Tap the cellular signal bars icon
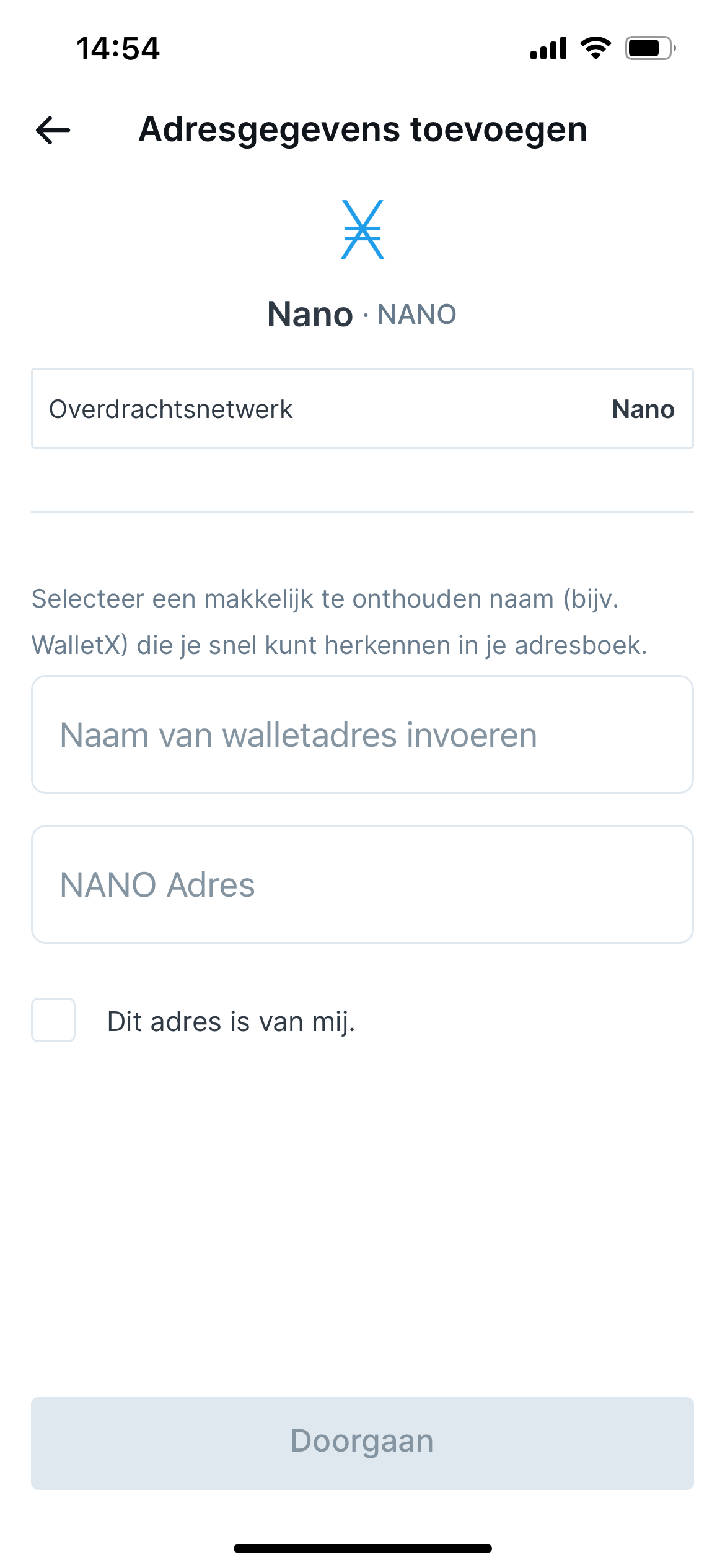The width and height of the screenshot is (725, 1568). tap(548, 48)
